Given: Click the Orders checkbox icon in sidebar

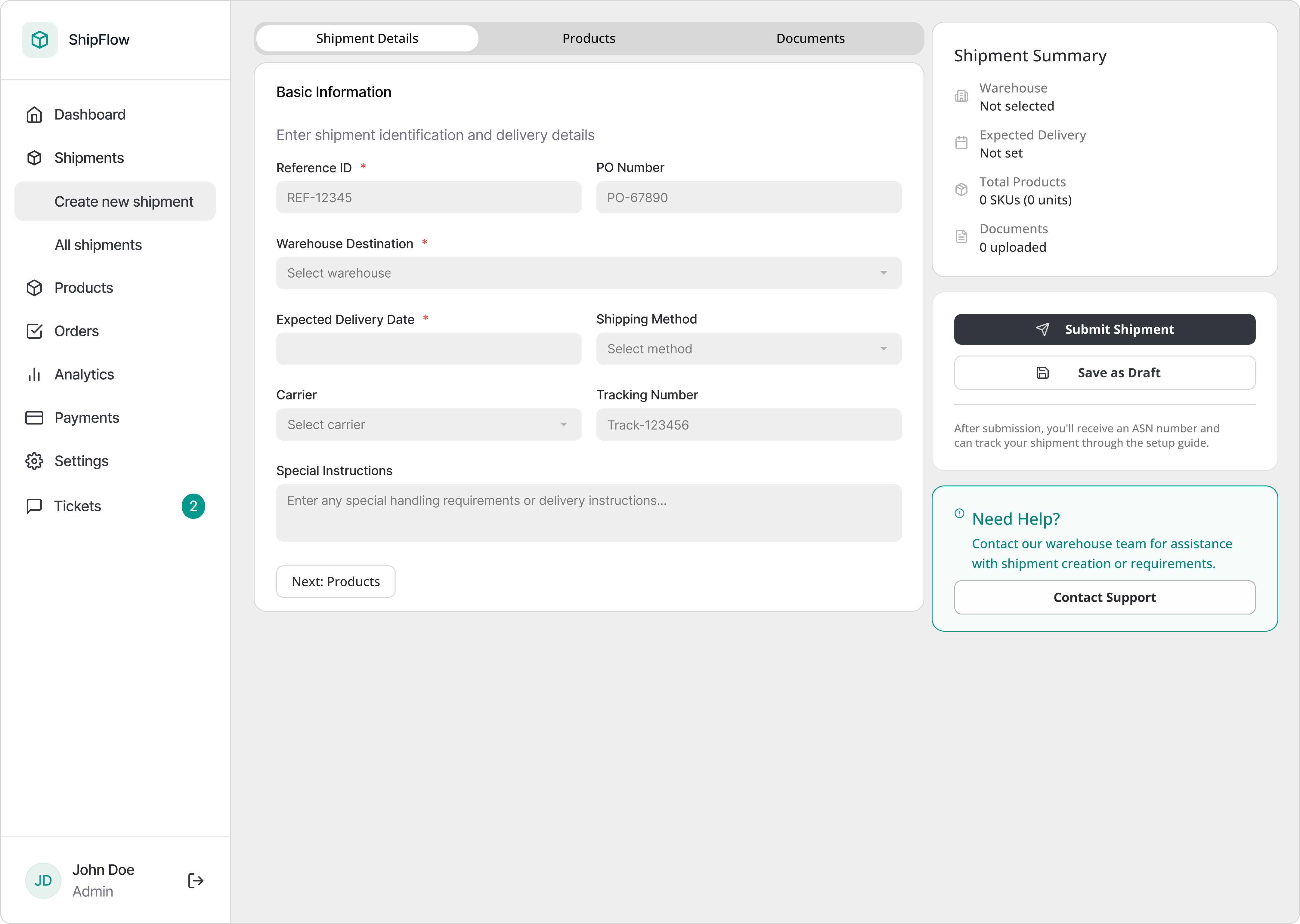Looking at the screenshot, I should [x=34, y=331].
